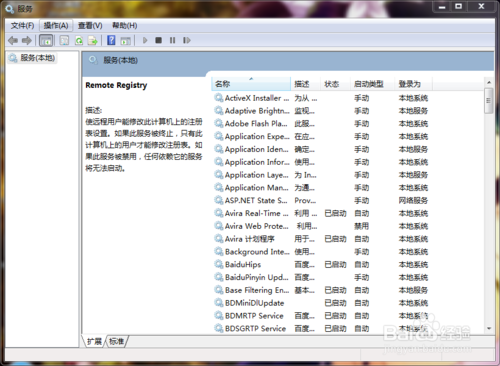Select the ActiveX Installer service row

321,98
